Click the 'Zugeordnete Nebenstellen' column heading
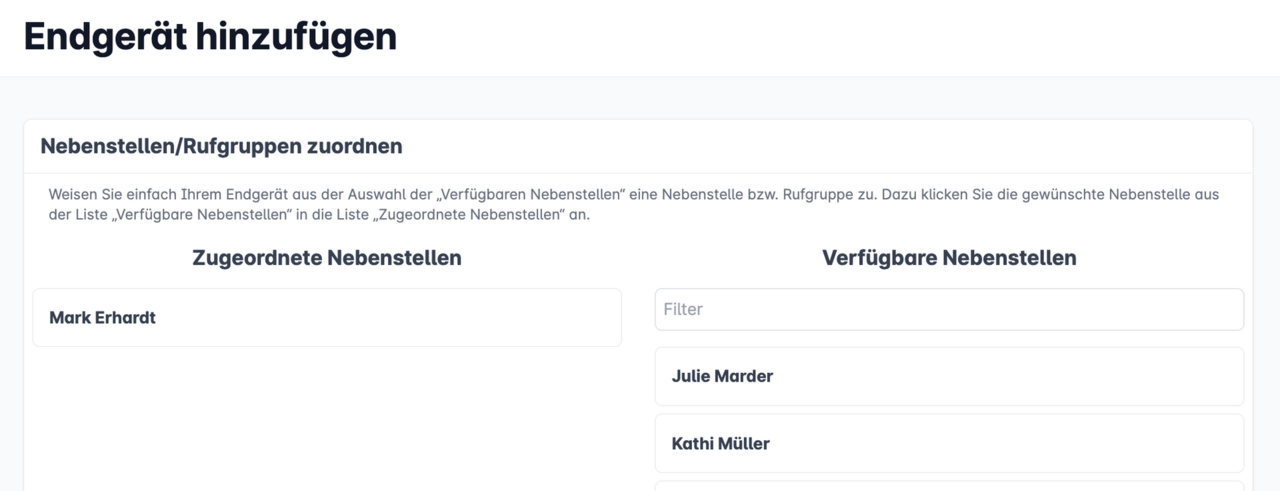1280x491 pixels. click(x=327, y=258)
